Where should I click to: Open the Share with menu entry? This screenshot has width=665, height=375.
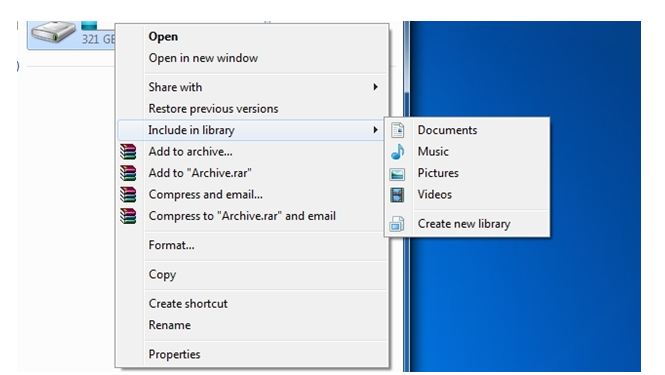175,87
